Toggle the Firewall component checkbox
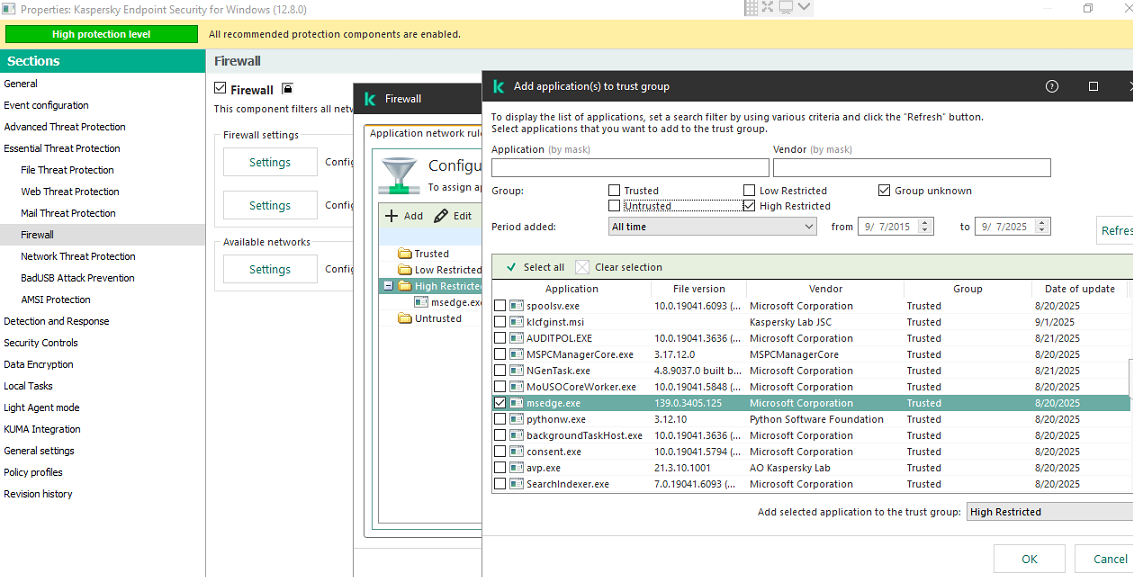The height and width of the screenshot is (577, 1133). click(220, 89)
